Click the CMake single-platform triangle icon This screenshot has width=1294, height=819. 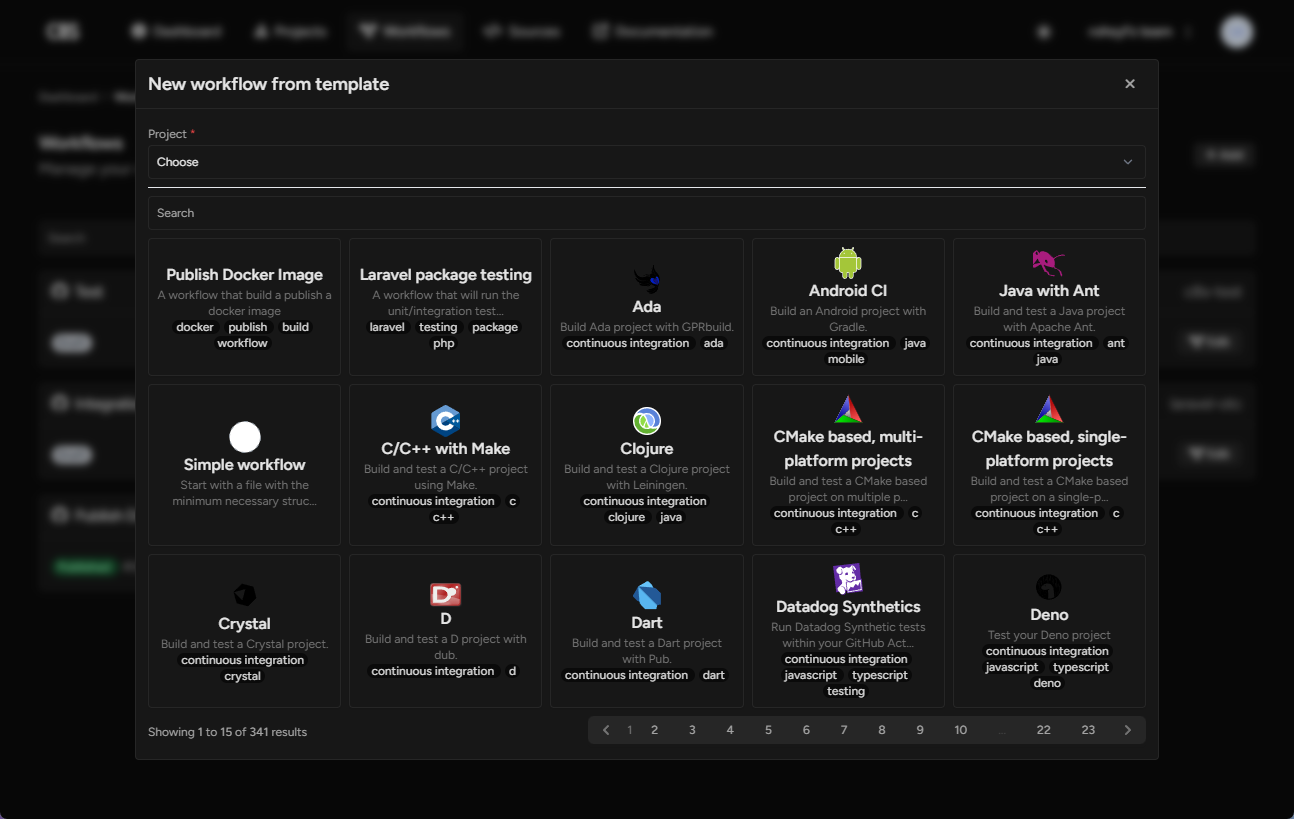pyautogui.click(x=1049, y=409)
